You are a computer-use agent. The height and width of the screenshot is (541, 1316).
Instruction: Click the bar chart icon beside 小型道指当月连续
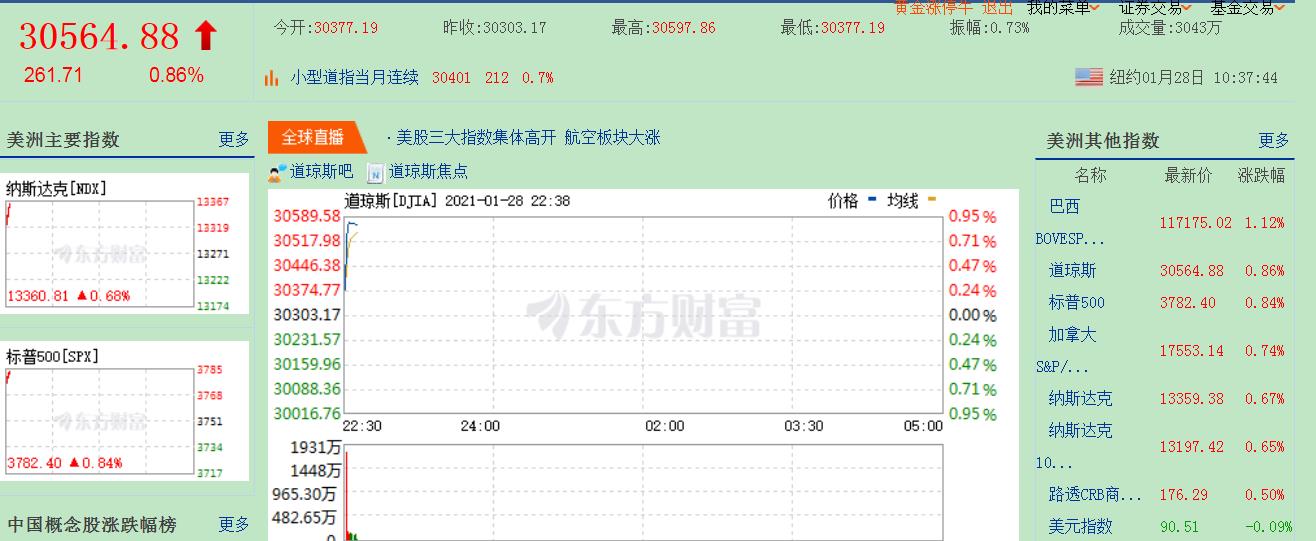(x=271, y=78)
